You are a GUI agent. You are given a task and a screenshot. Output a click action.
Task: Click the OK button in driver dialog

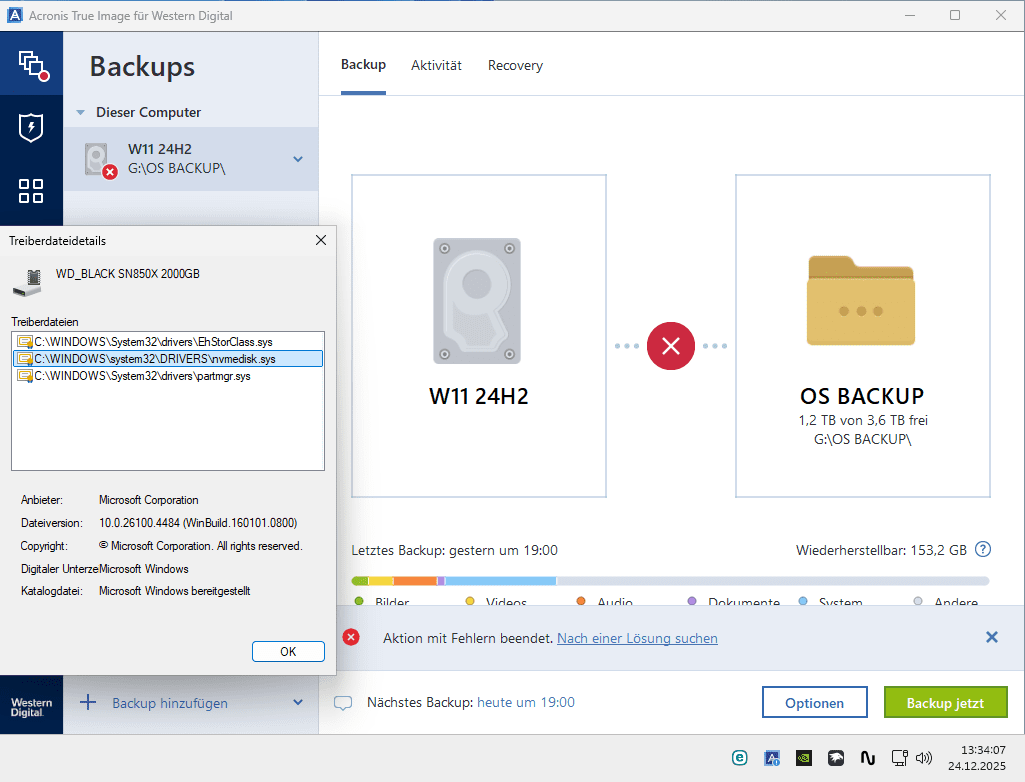point(288,651)
